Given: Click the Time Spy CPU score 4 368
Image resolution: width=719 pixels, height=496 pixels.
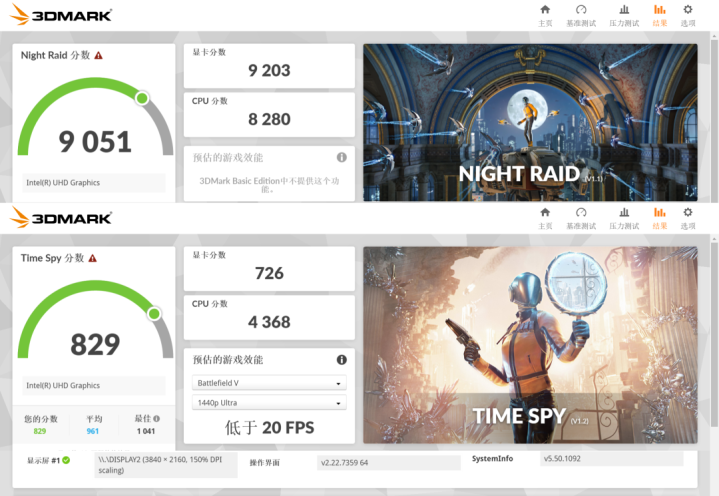Looking at the screenshot, I should coord(269,322).
